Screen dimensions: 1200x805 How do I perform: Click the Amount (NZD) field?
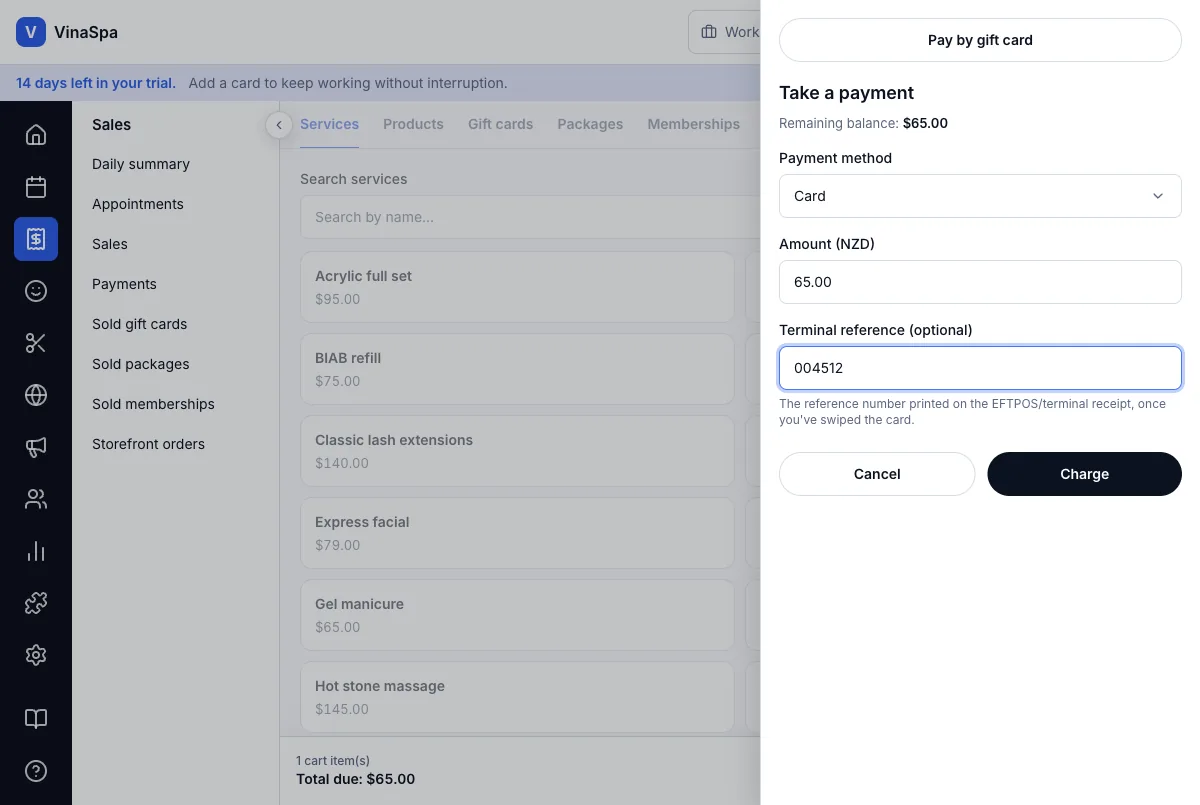980,282
